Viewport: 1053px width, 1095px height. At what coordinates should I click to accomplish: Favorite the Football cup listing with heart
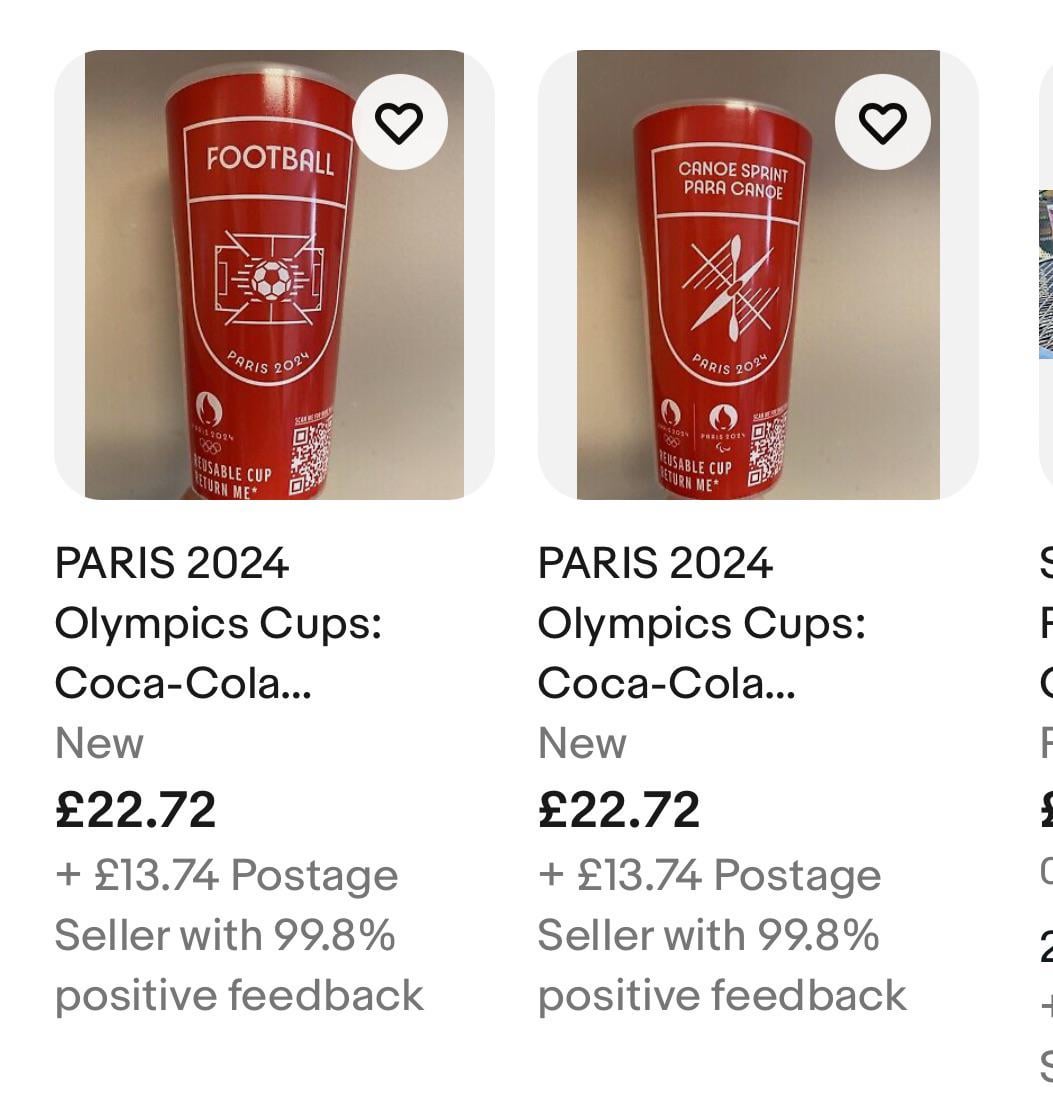(x=399, y=122)
